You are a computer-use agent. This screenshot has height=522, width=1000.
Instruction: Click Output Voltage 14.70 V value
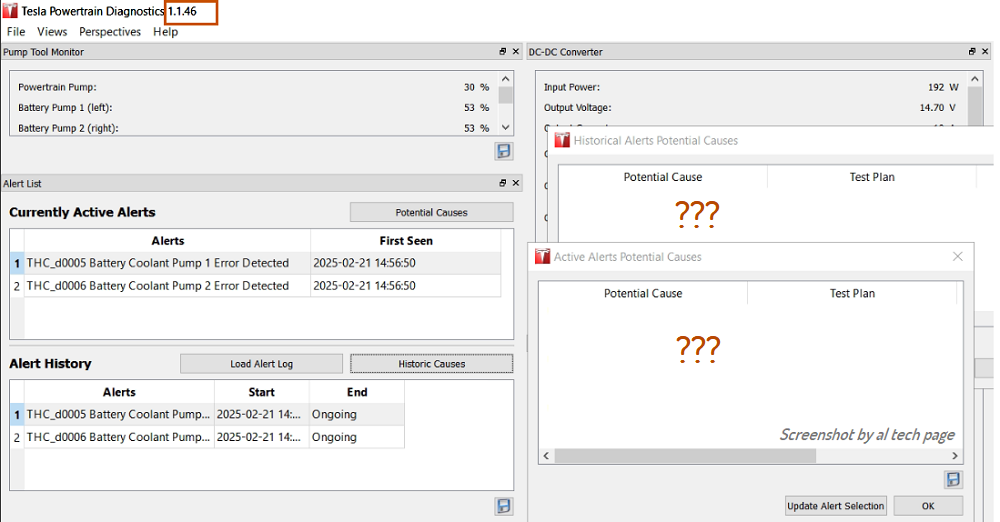(x=938, y=107)
